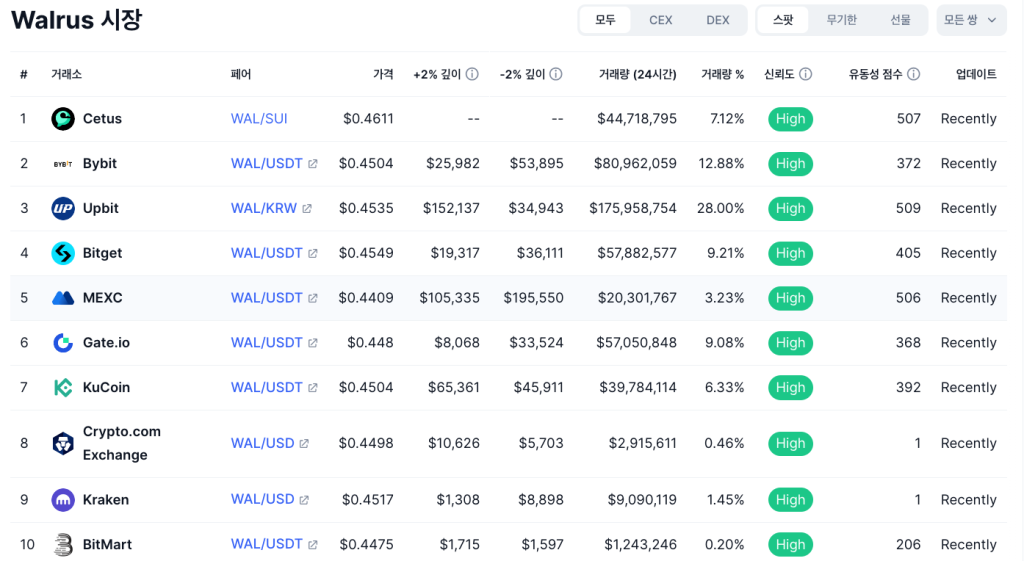Click the KuCoin exchange name
The image size is (1024, 561).
tap(106, 387)
